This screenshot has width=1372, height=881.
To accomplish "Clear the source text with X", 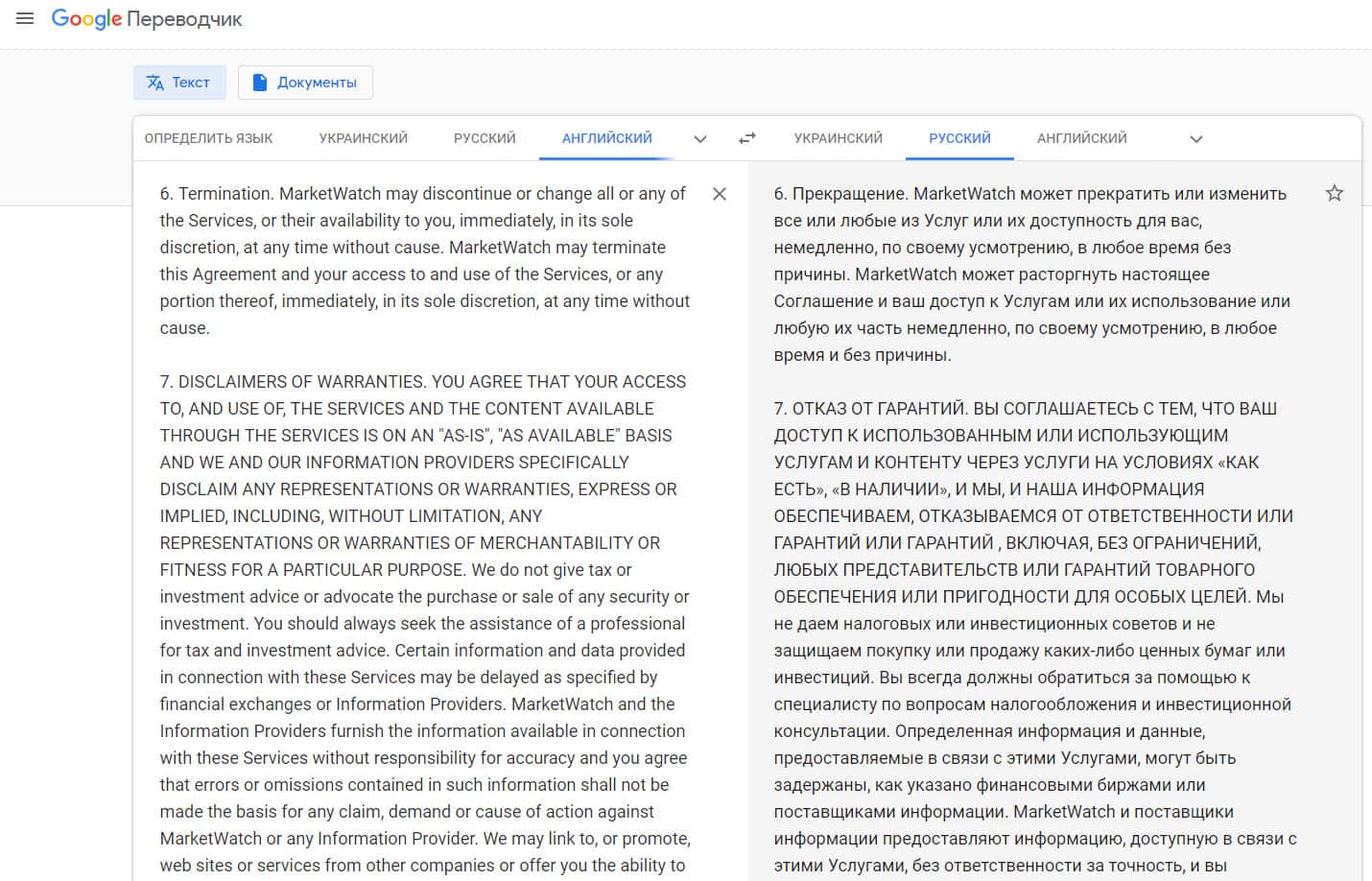I will (720, 194).
